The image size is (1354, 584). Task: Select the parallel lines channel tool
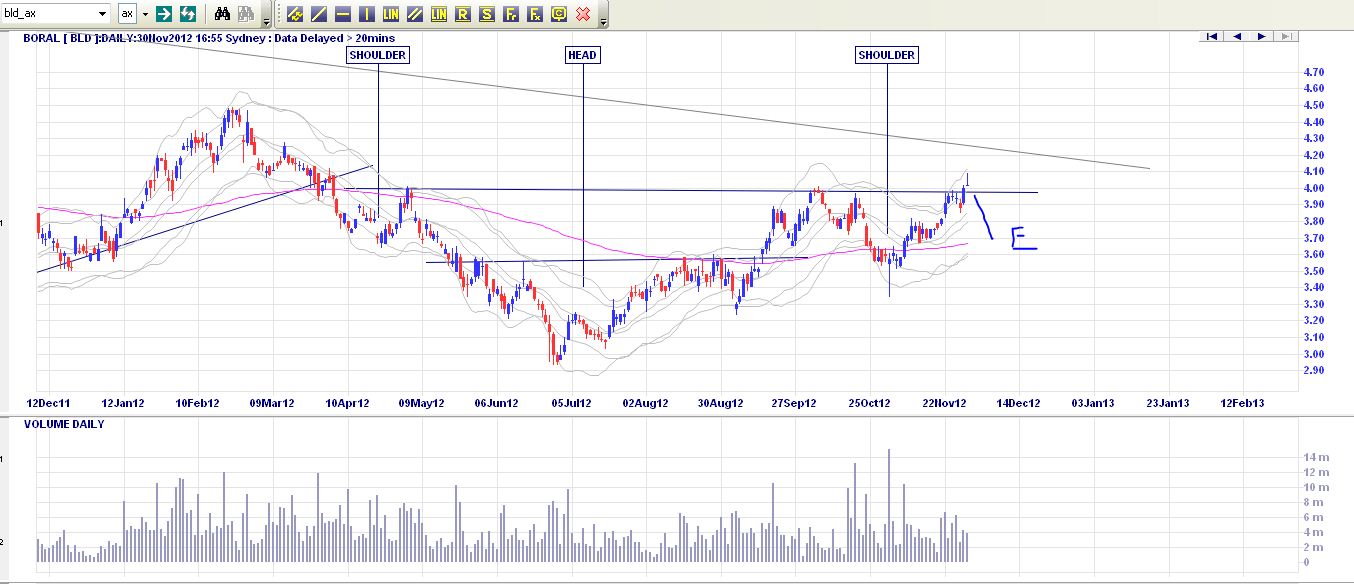pyautogui.click(x=415, y=14)
